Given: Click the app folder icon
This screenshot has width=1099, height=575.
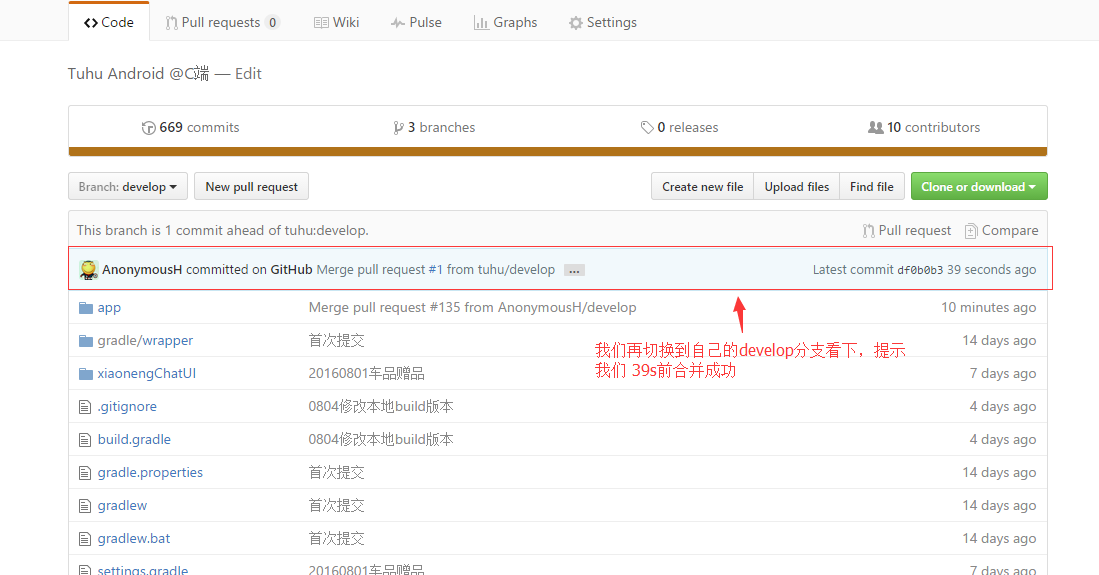Looking at the screenshot, I should click(x=86, y=308).
